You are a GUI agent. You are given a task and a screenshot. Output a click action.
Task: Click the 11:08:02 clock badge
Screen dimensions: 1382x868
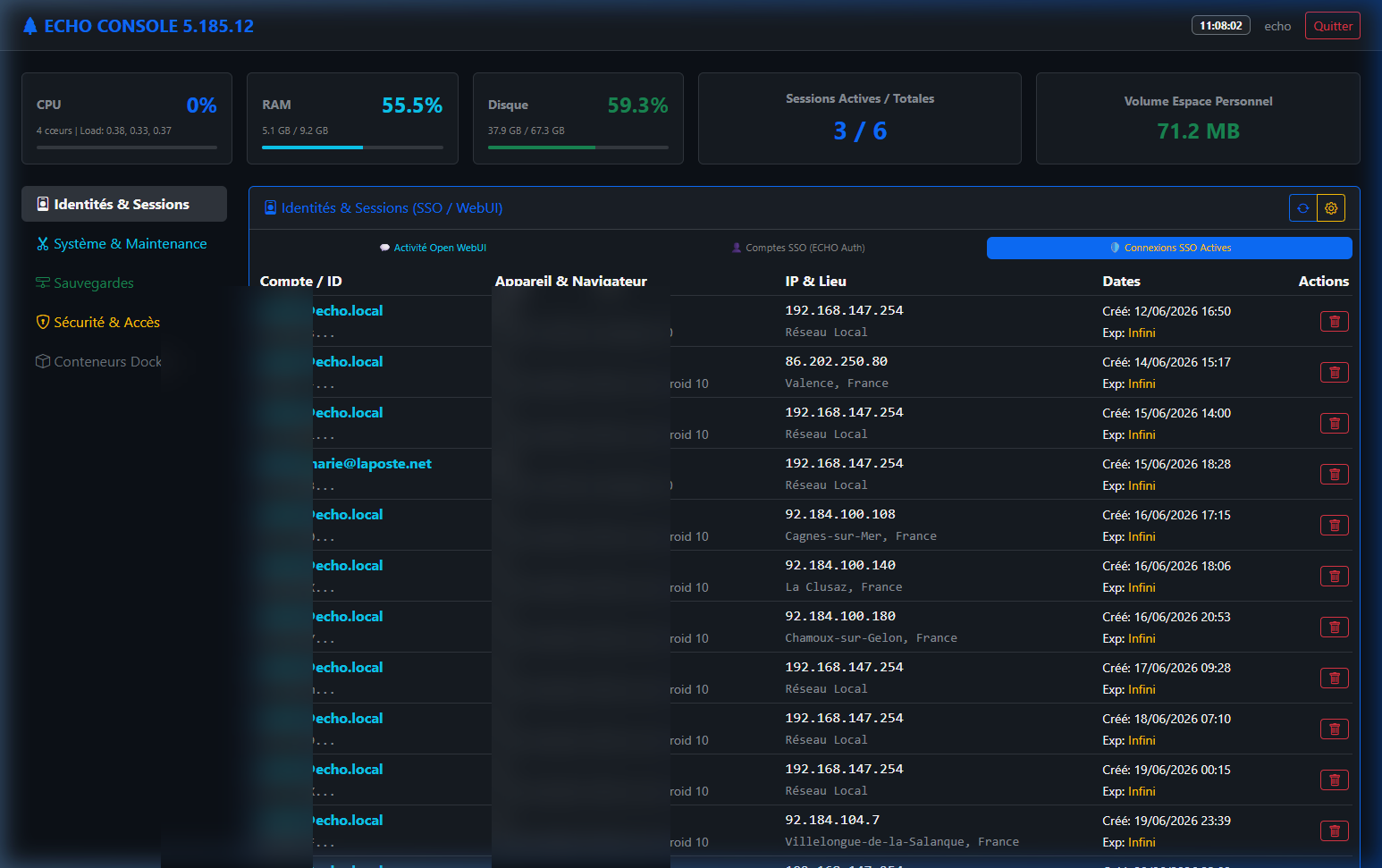point(1221,26)
